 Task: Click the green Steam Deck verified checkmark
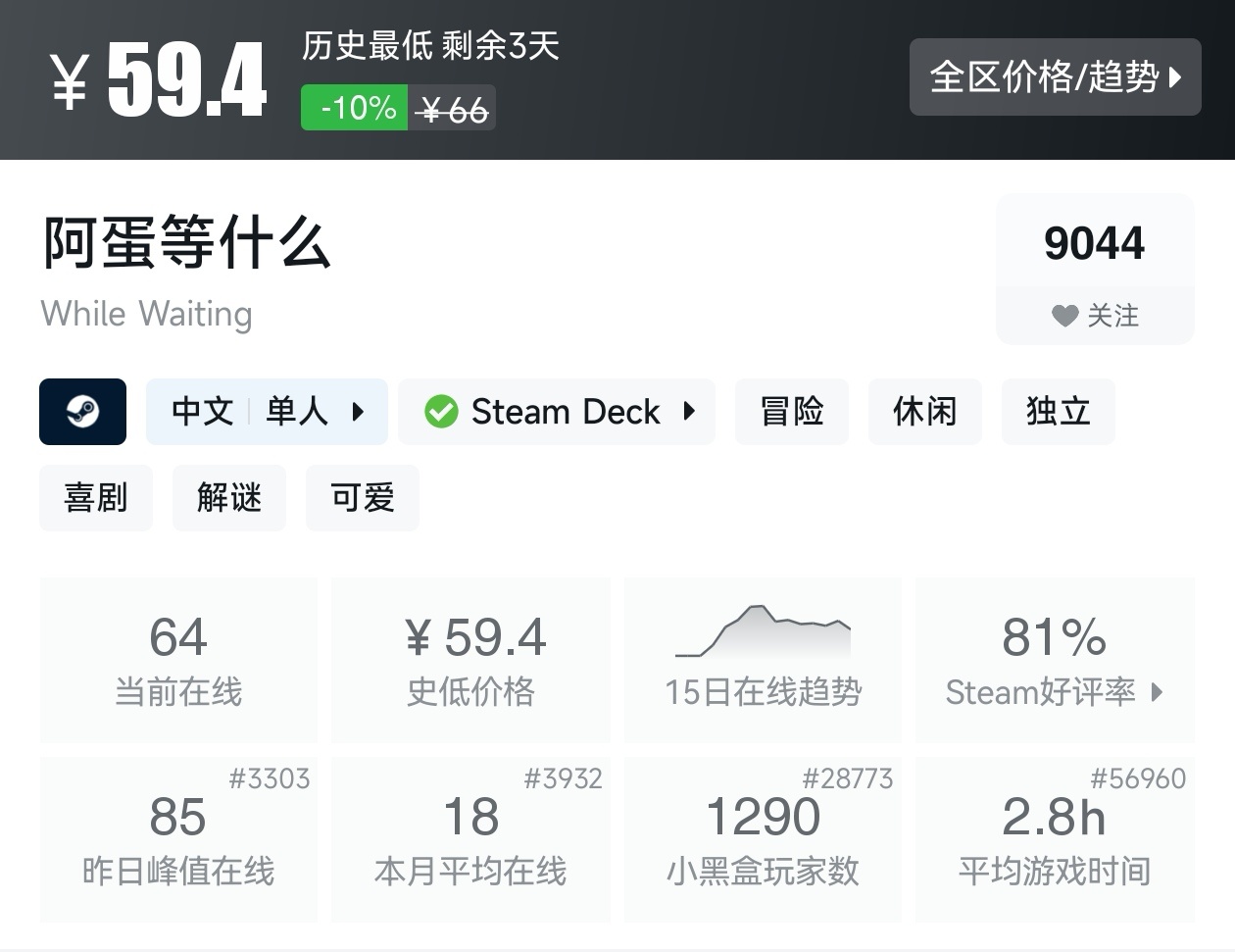click(441, 412)
